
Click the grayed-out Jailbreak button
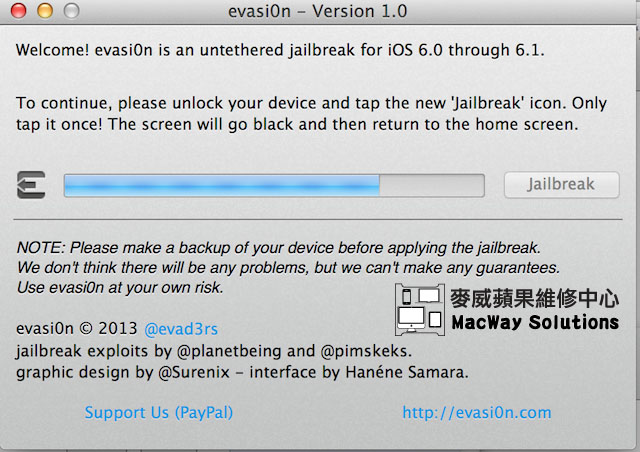click(x=562, y=185)
